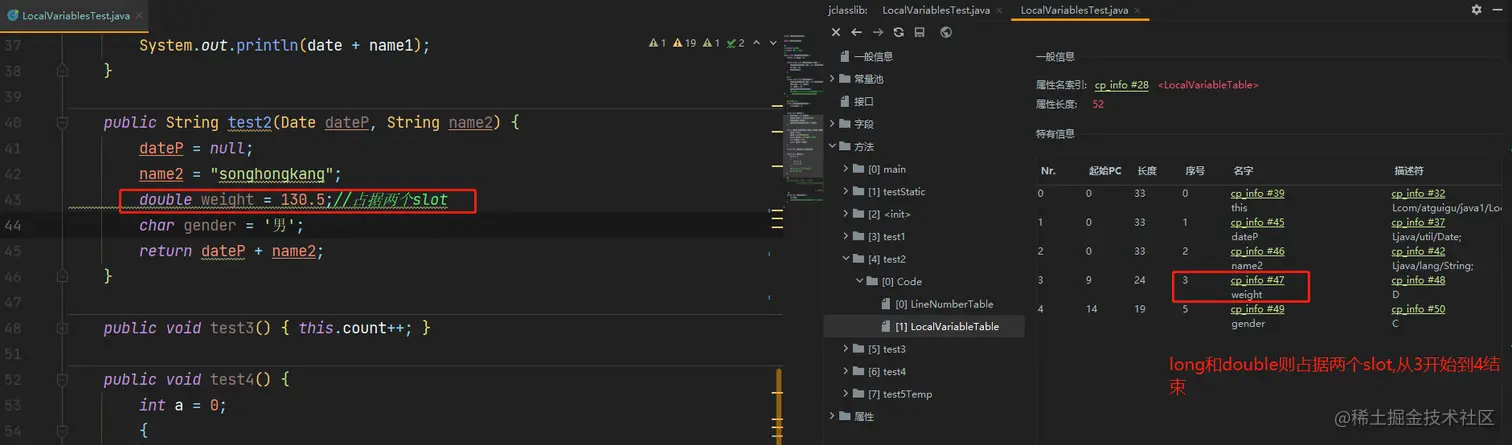
Task: Close the active jclasslib LocalVariablesTest.java tab
Action: tap(1138, 10)
